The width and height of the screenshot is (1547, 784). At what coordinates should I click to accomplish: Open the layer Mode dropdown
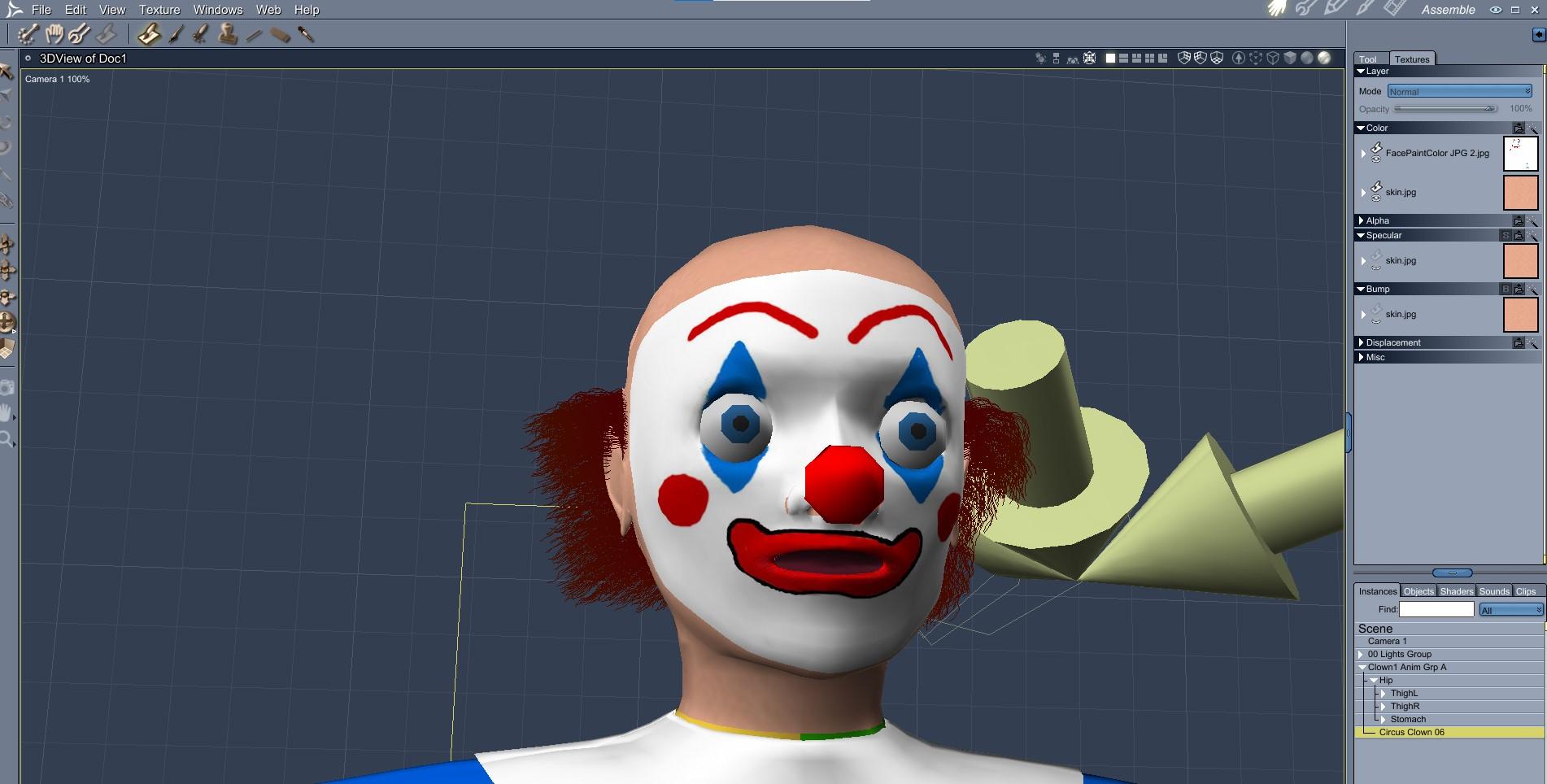1460,91
